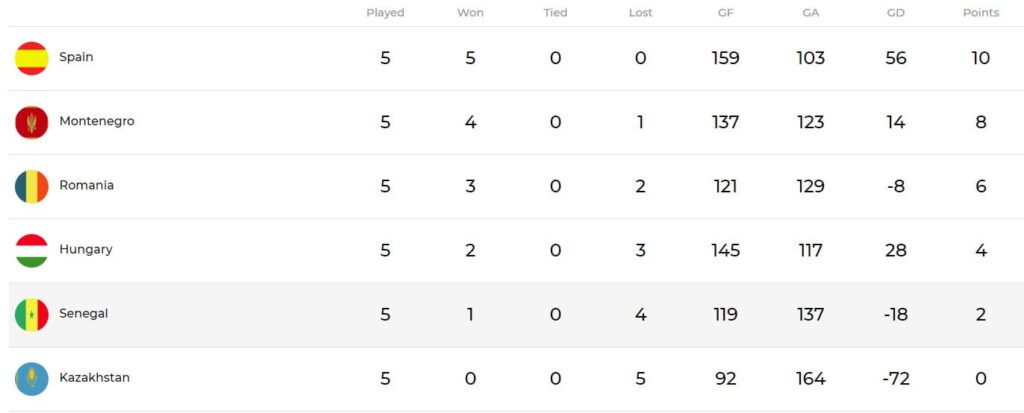The width and height of the screenshot is (1024, 413).
Task: Click the Lost column header
Action: [x=640, y=13]
